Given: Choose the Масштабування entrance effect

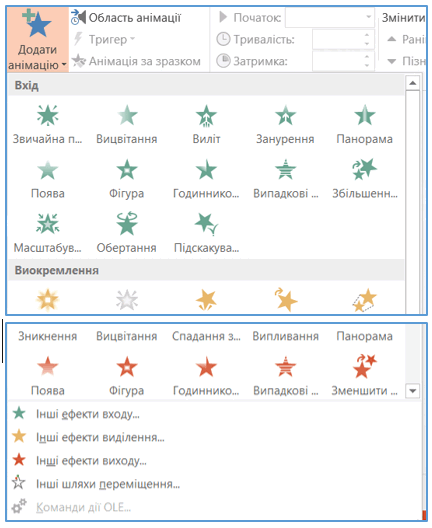Looking at the screenshot, I should pyautogui.click(x=47, y=232).
